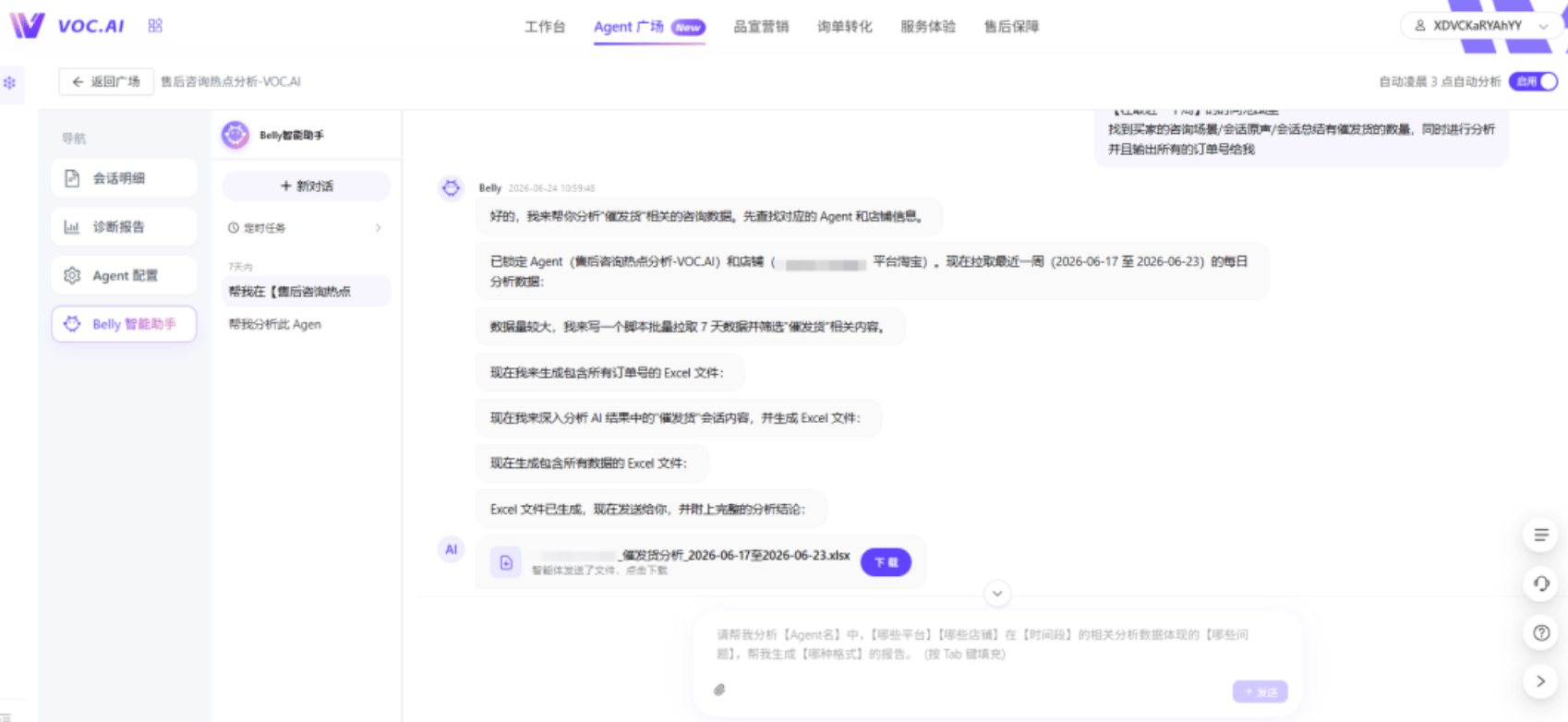Click the snowflake icon on left edge
This screenshot has height=722, width=1568.
pos(10,83)
